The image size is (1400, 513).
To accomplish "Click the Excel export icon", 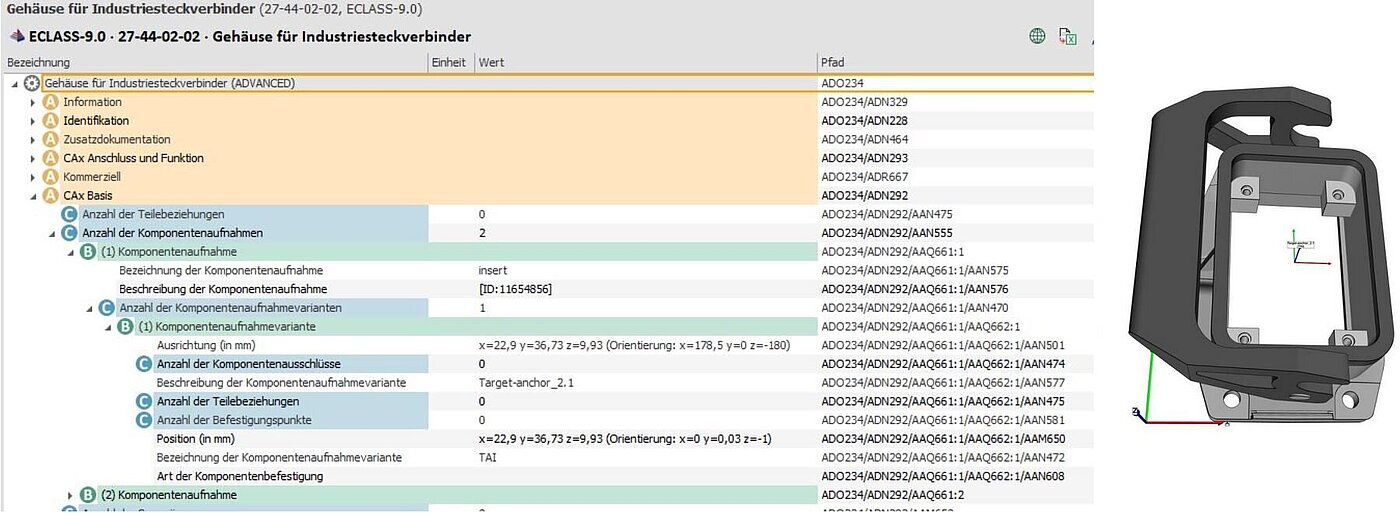I will (1068, 37).
